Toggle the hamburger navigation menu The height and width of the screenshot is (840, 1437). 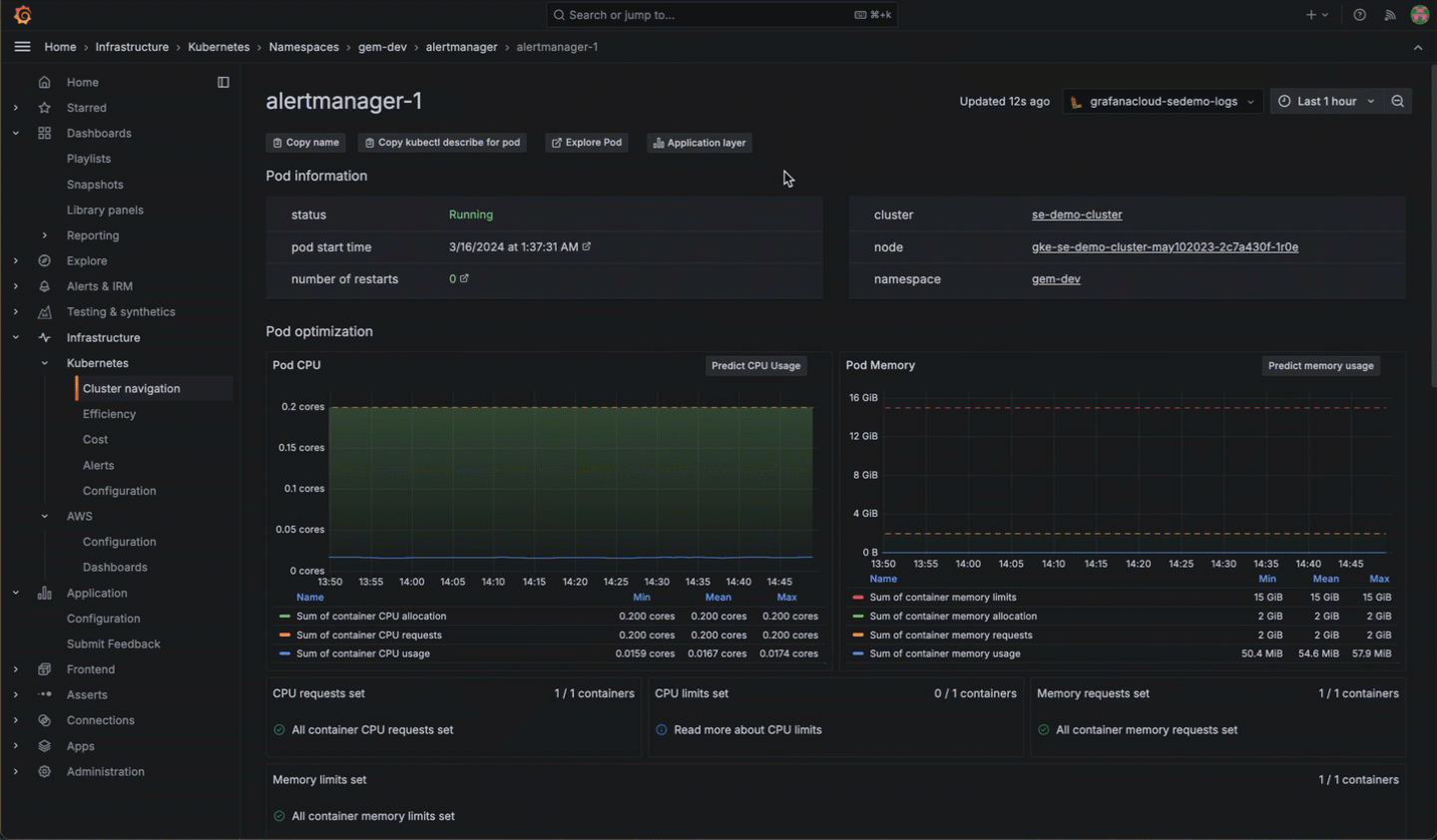22,47
